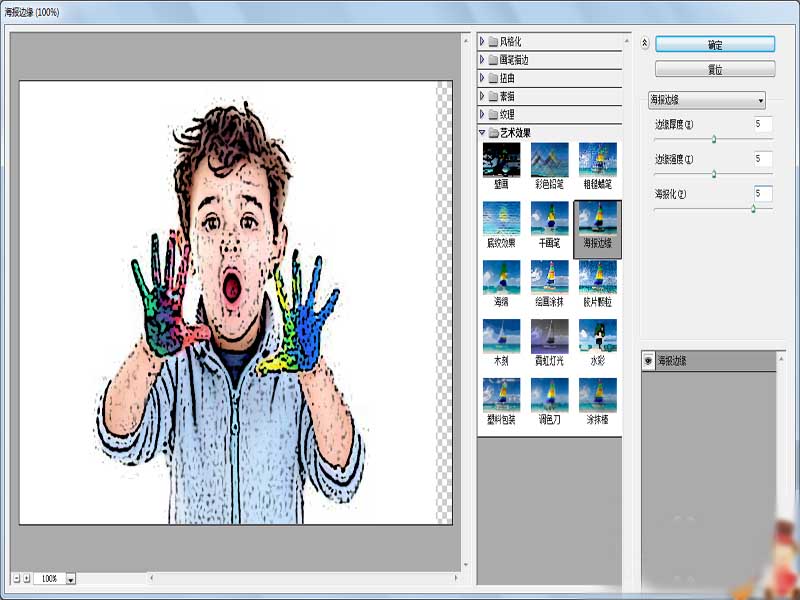This screenshot has height=600, width=800.
Task: Choose the 彩色铅笔 colored pencil filter
Action: 549,166
